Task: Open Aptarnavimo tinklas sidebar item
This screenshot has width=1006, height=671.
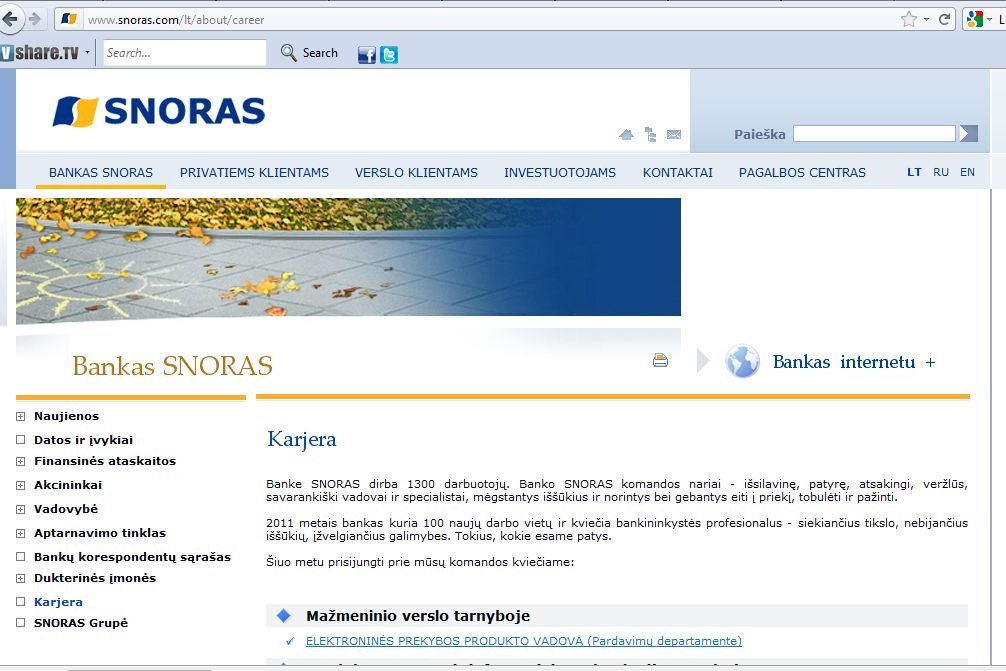Action: pos(100,532)
